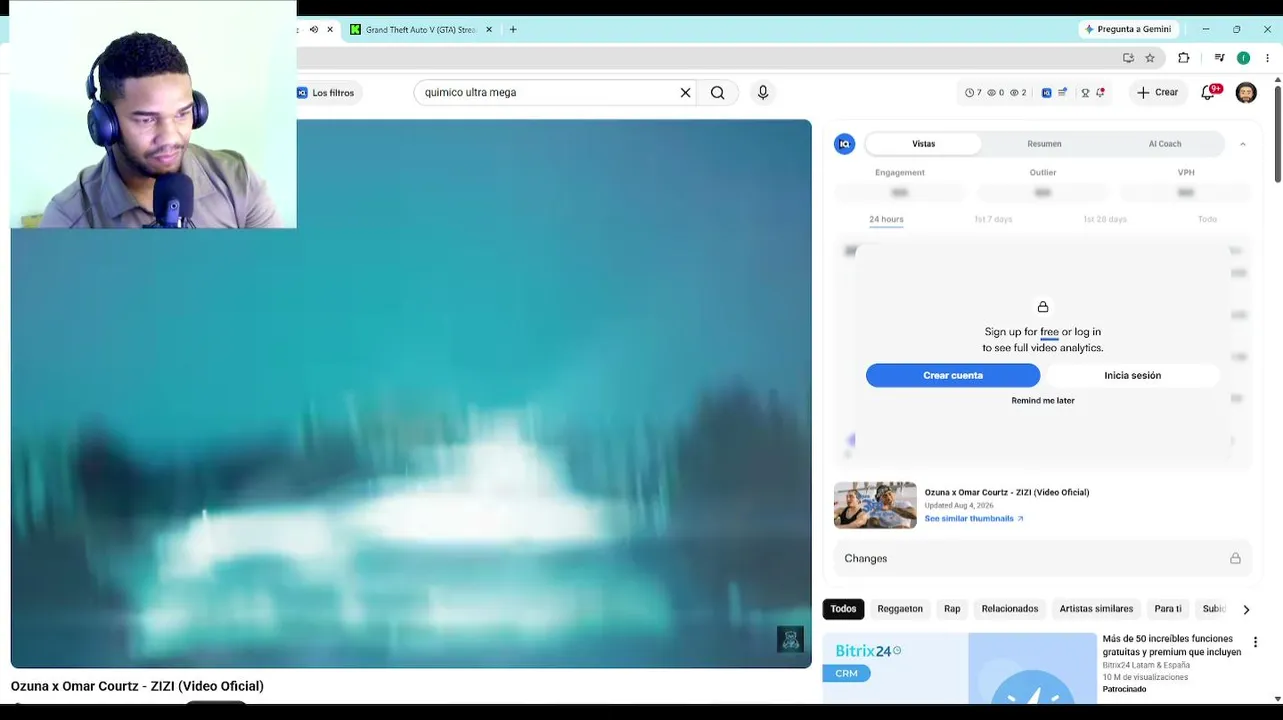The image size is (1283, 720).
Task: Bookmark this page with the star icon
Action: coord(1150,58)
